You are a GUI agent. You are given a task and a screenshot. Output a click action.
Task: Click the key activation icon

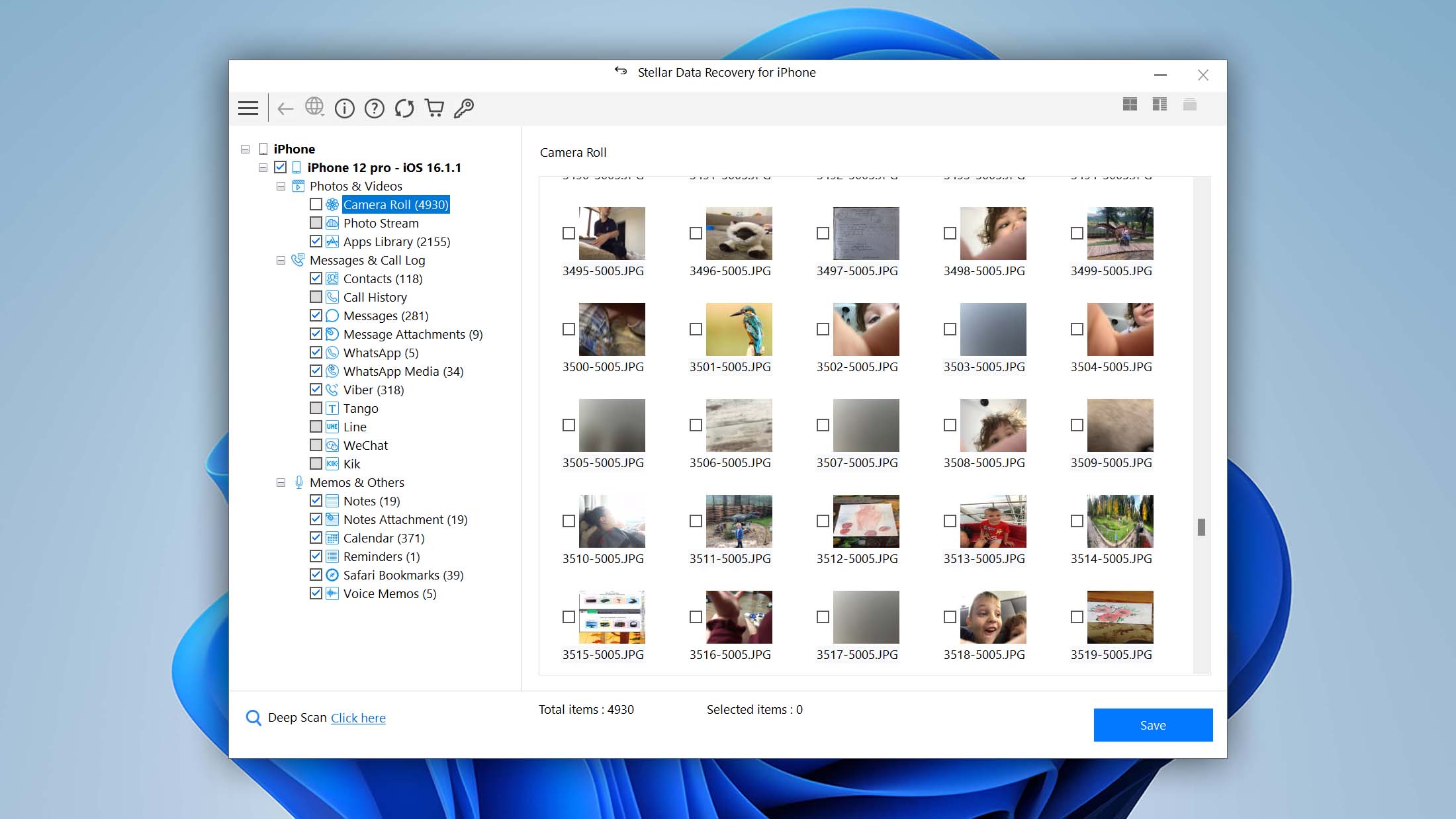(464, 108)
